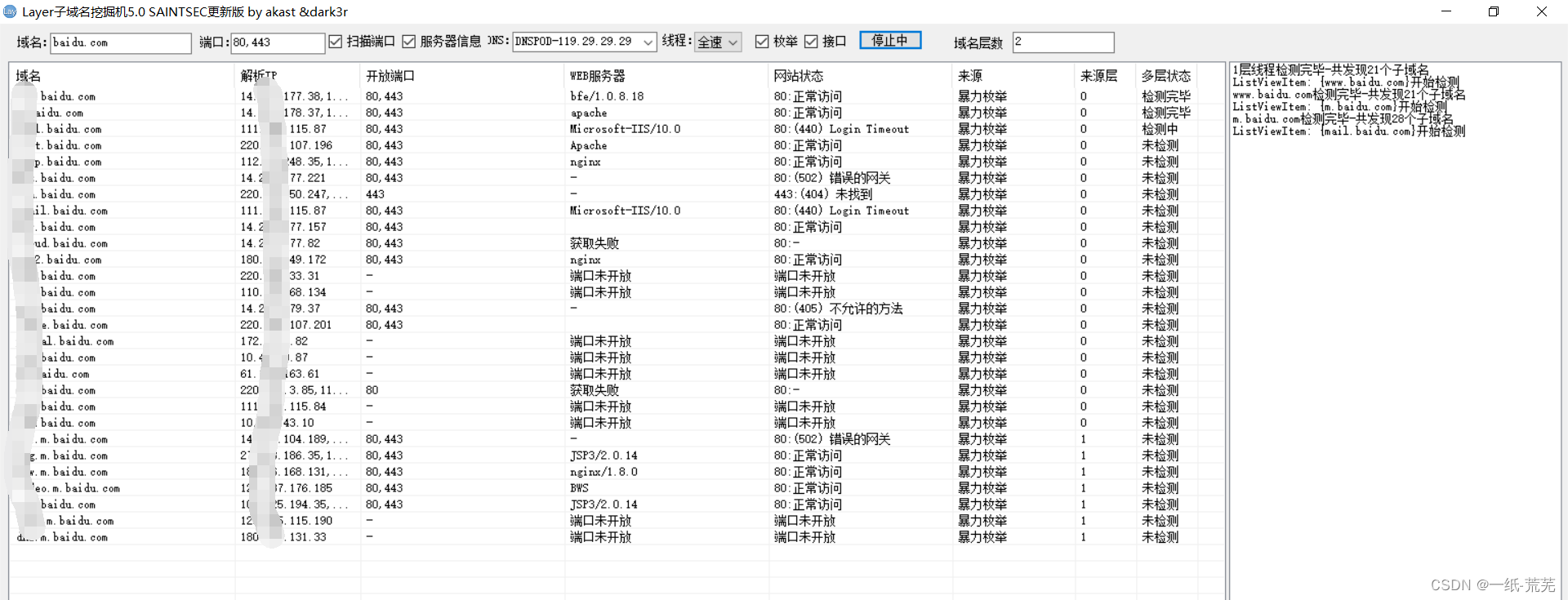Click the Layer app icon in title bar
Screen dimensions: 1568x600
pos(10,11)
